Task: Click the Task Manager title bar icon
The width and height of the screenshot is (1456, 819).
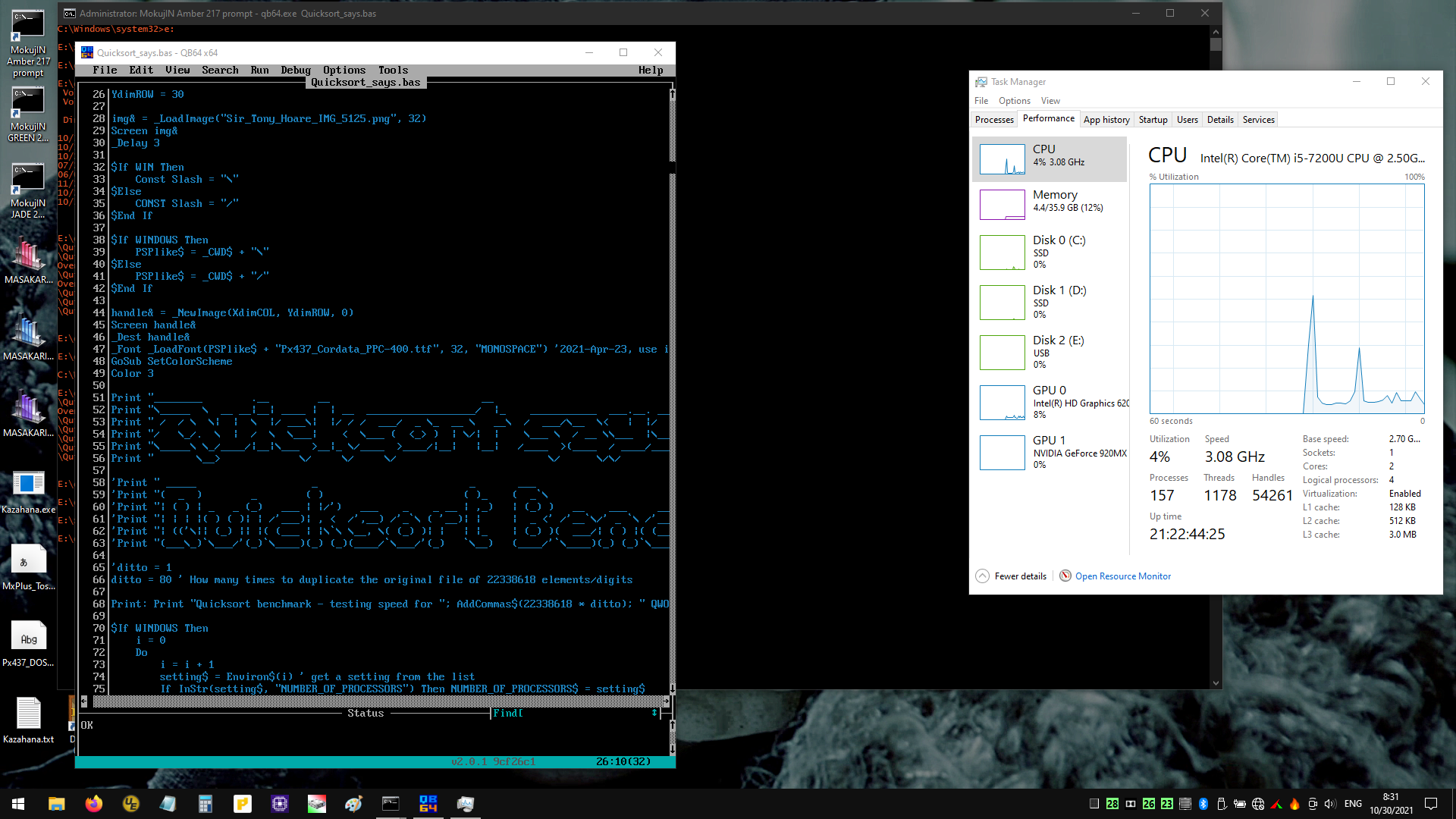Action: click(981, 82)
